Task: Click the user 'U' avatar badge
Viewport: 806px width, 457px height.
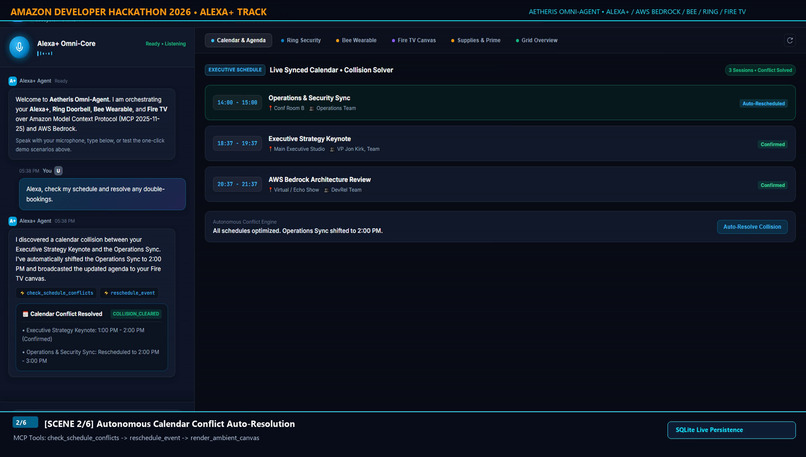Action: [58, 171]
